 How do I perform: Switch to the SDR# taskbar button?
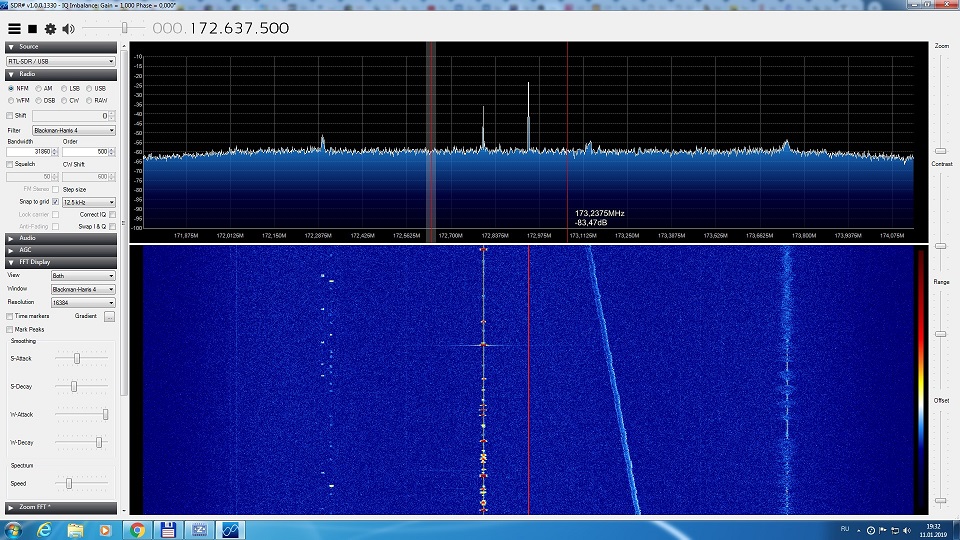coord(230,530)
